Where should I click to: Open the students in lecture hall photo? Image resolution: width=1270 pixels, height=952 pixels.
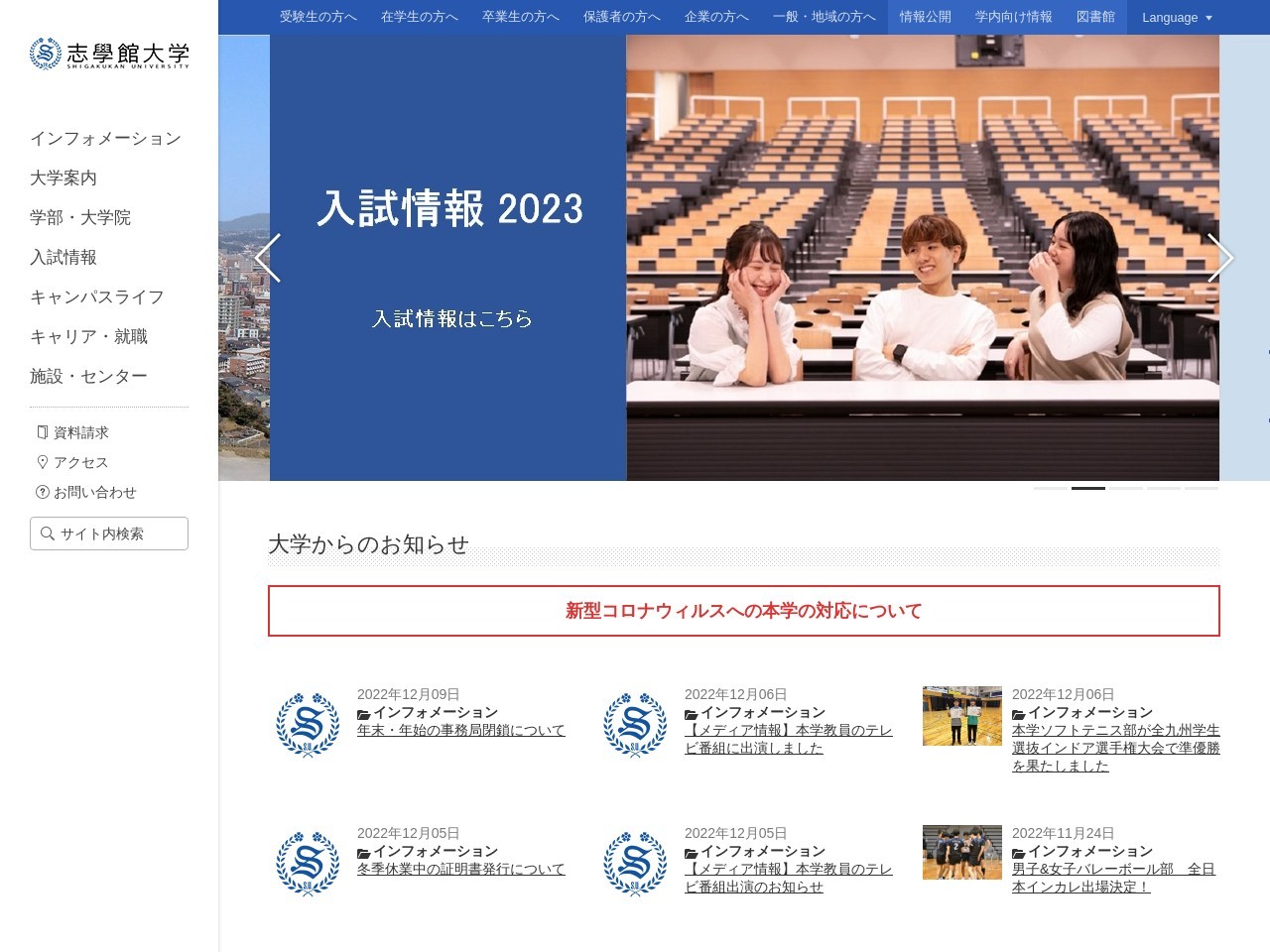coord(923,258)
